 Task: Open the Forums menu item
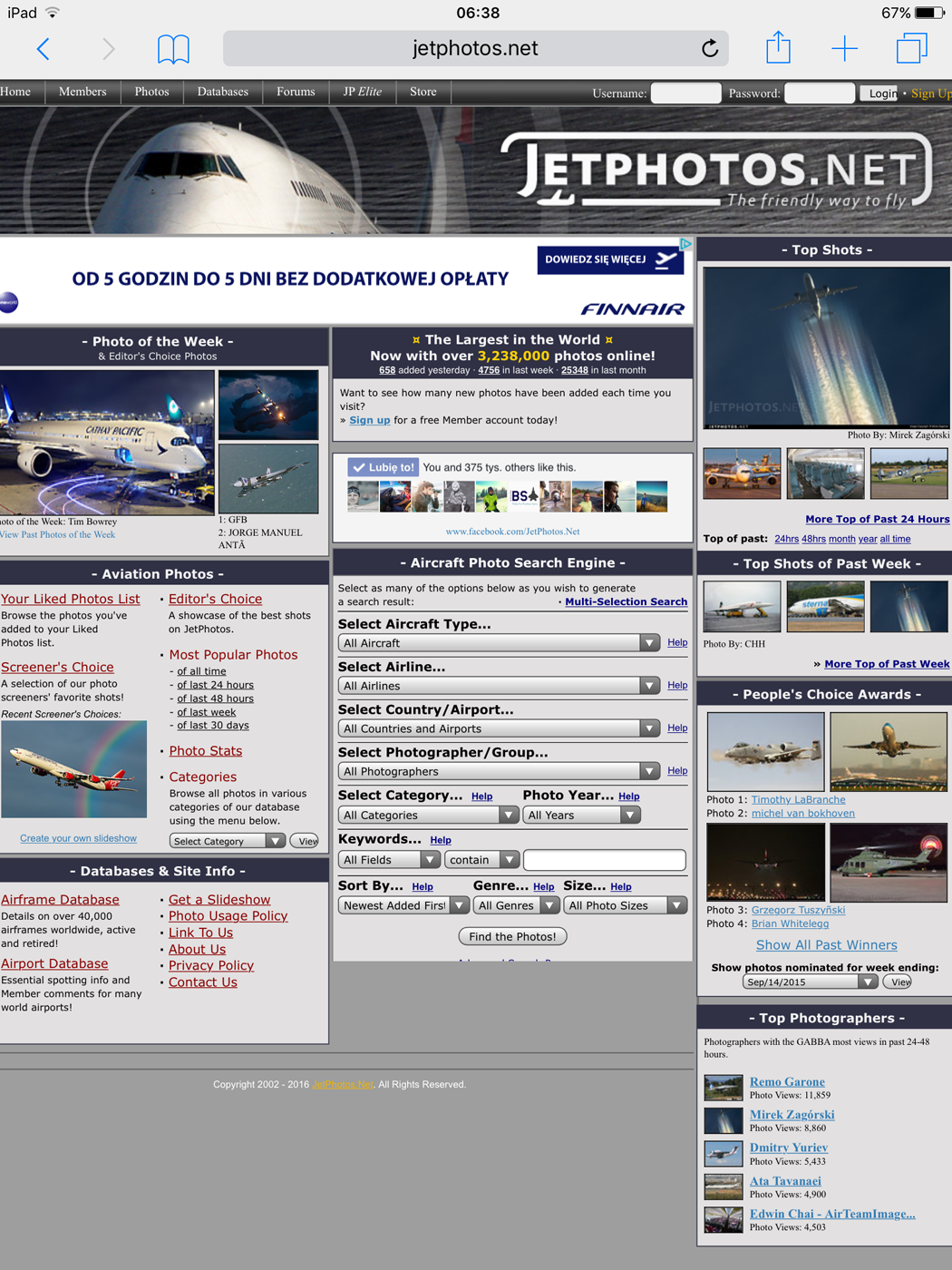296,92
